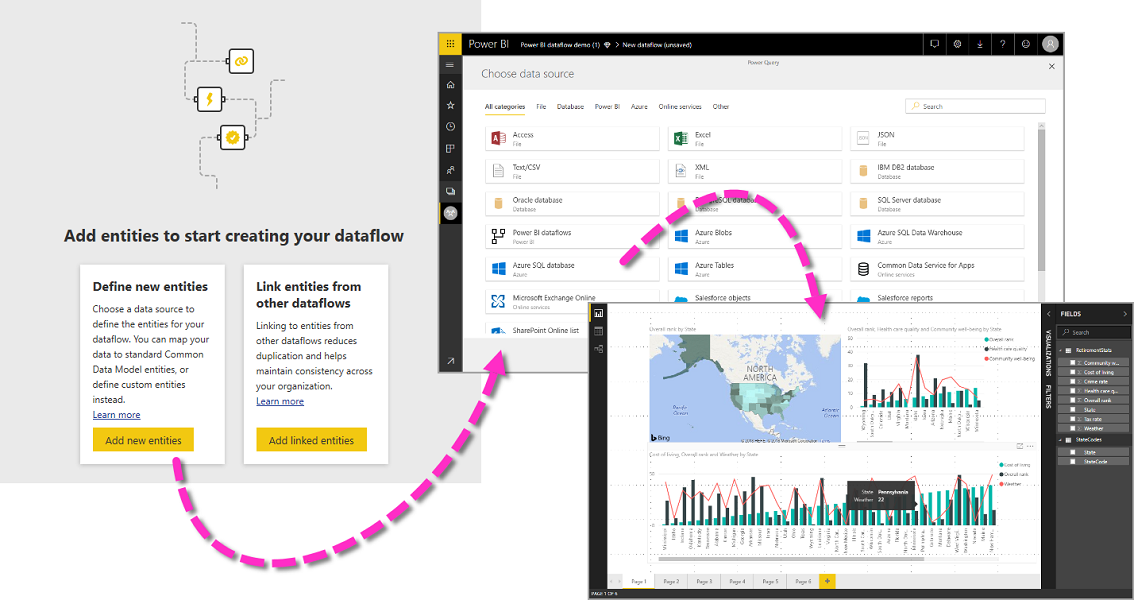Screen dimensions: 1134x600
Task: Open Workspaces icon in Power BI sidebar
Action: tap(450, 192)
